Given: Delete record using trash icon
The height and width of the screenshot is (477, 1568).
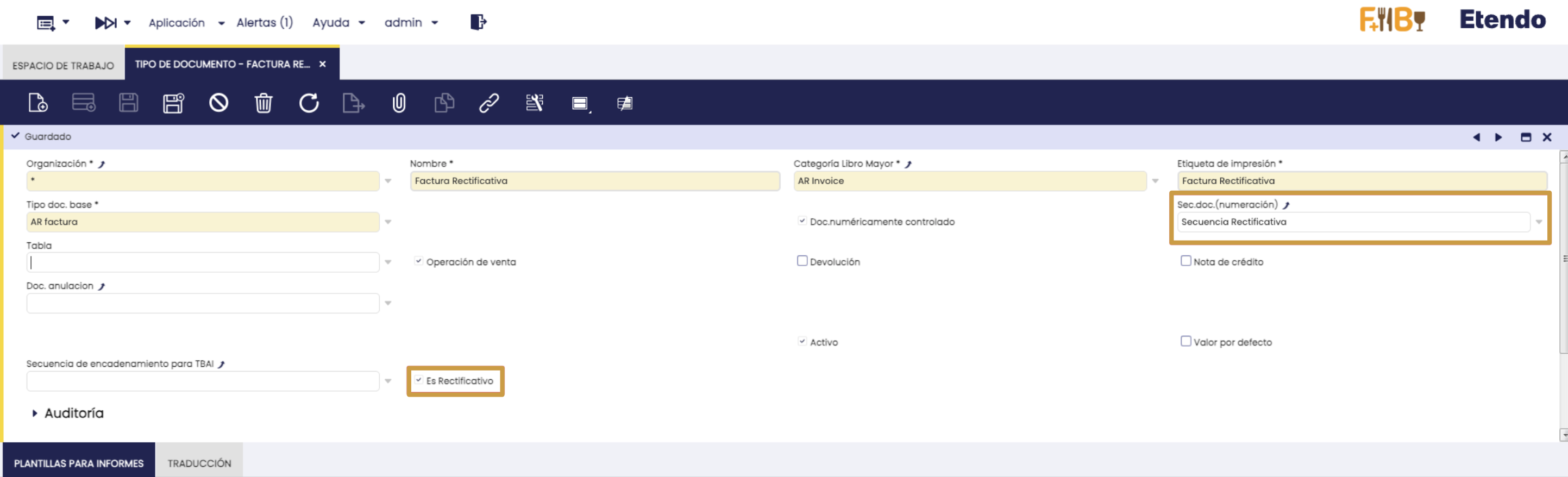Looking at the screenshot, I should pyautogui.click(x=263, y=103).
